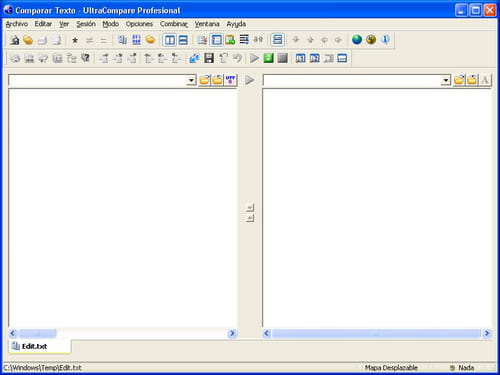Select folder compare mode yellow folder icon
This screenshot has width=500, height=375.
click(151, 40)
